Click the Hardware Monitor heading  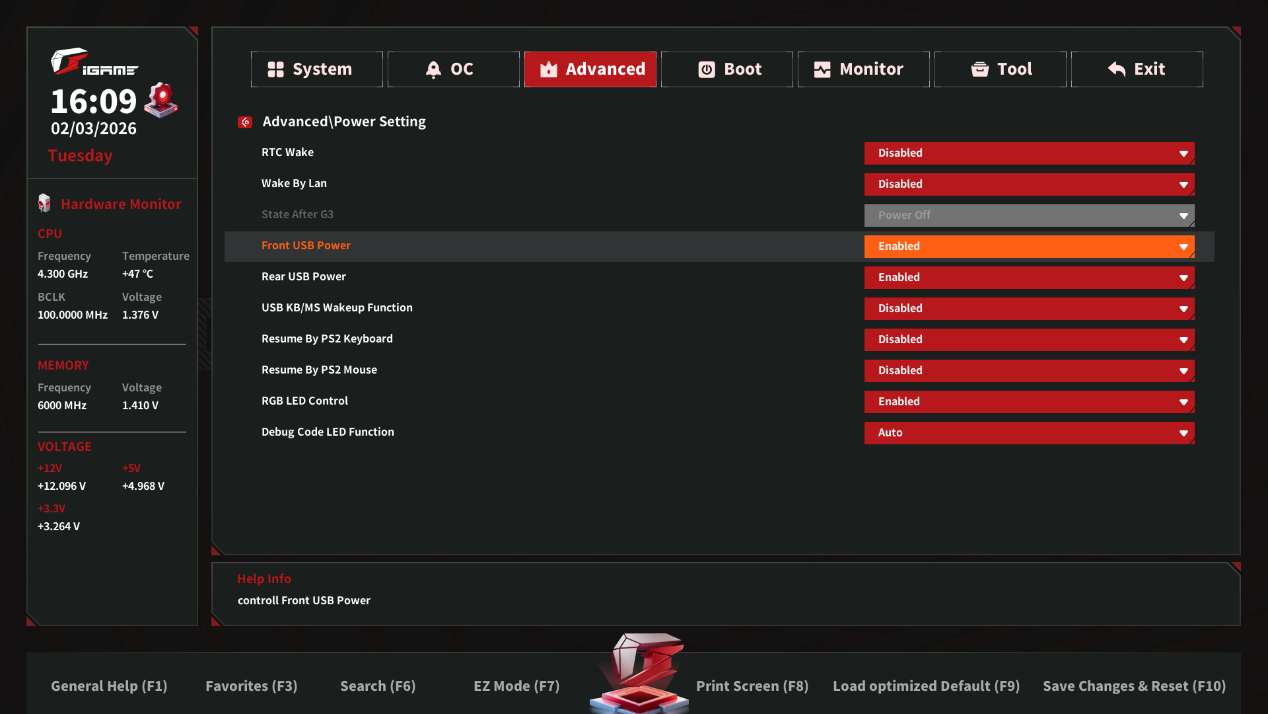[121, 204]
